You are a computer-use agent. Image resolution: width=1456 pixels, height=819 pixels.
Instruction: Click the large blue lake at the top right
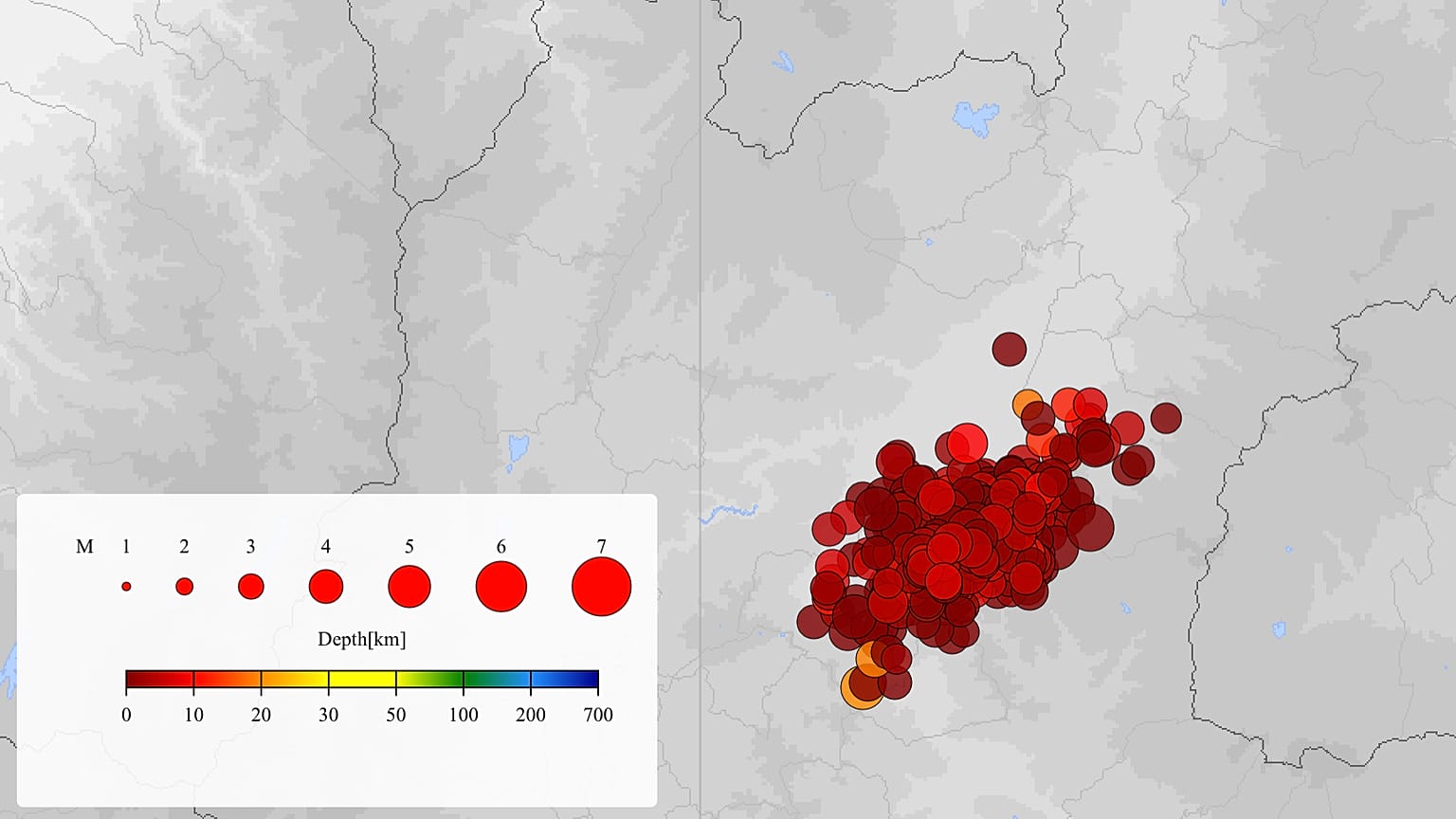point(975,119)
